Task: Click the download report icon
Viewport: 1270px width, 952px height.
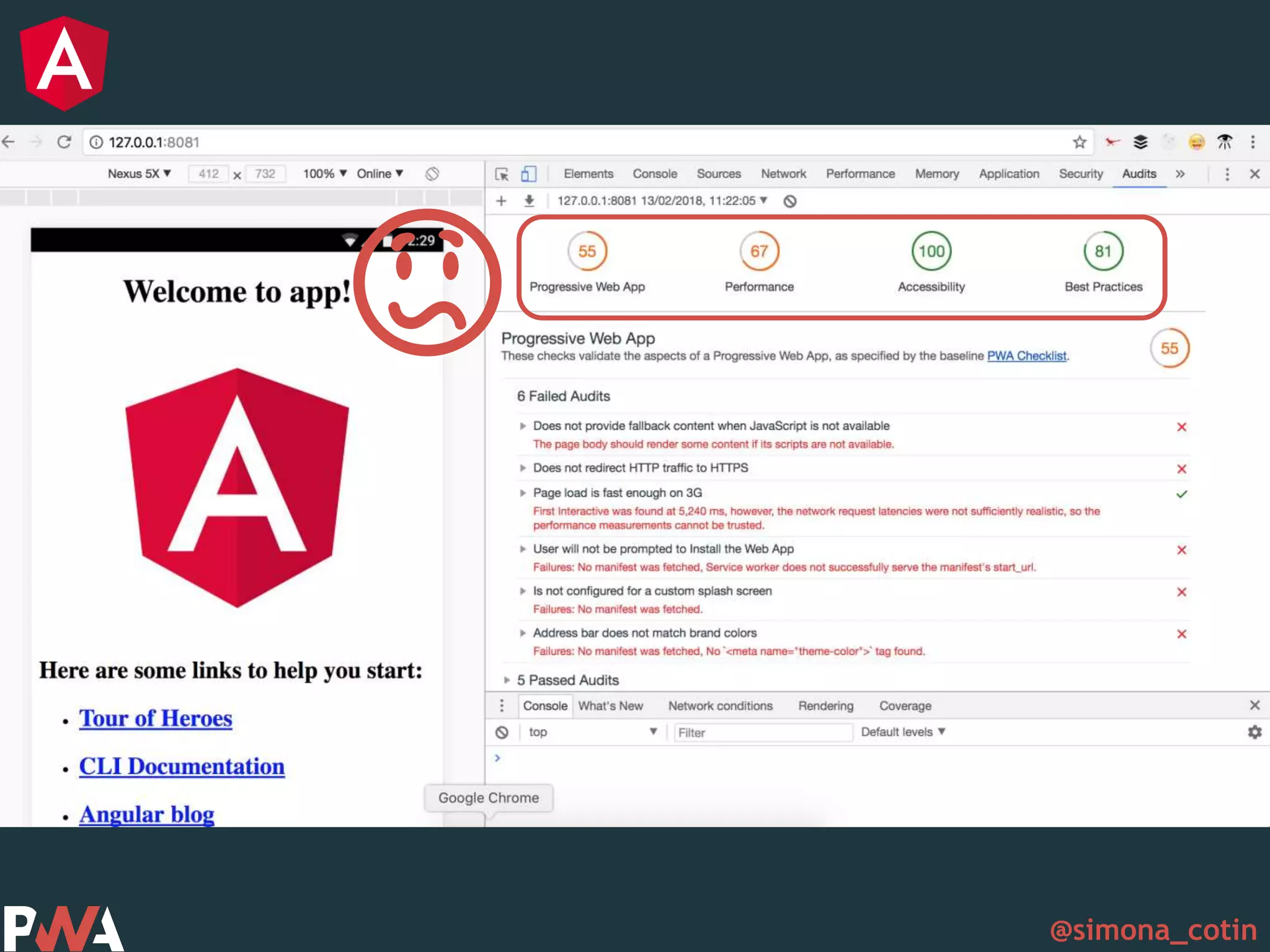Action: click(x=529, y=201)
